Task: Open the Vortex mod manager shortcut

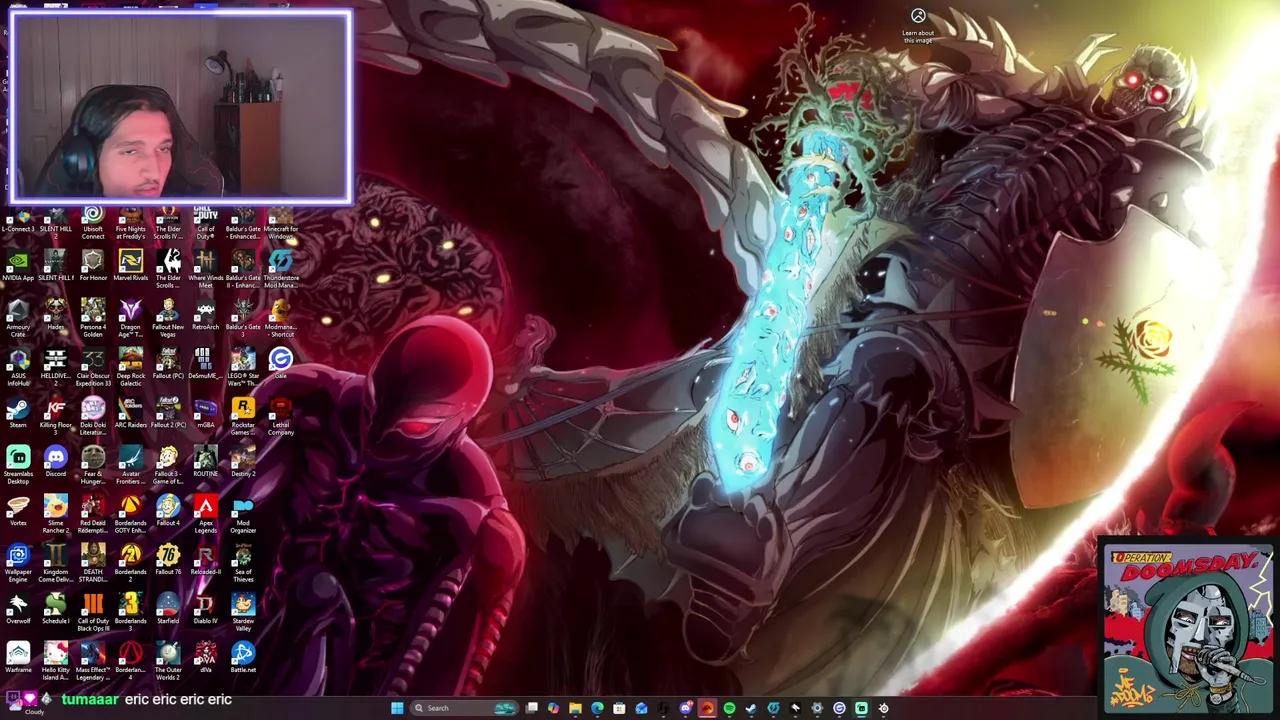Action: pos(18,511)
